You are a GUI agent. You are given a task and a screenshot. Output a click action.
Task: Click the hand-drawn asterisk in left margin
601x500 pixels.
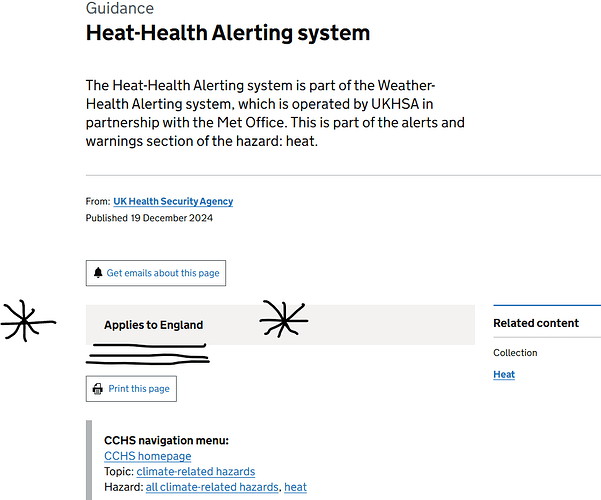tap(27, 321)
